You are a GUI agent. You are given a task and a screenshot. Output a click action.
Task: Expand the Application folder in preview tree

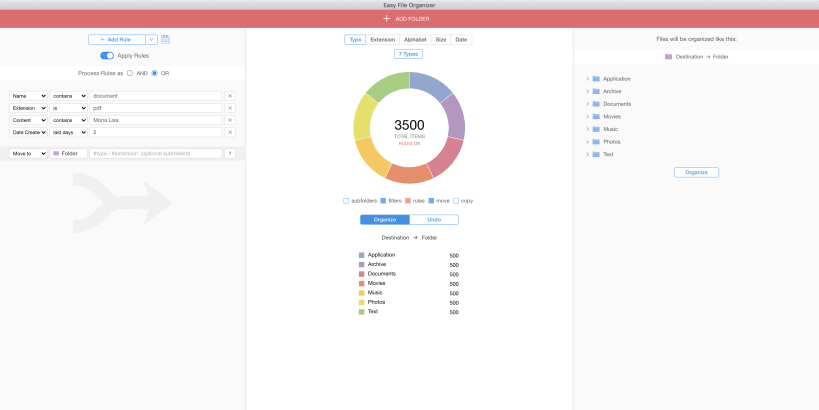[x=587, y=79]
